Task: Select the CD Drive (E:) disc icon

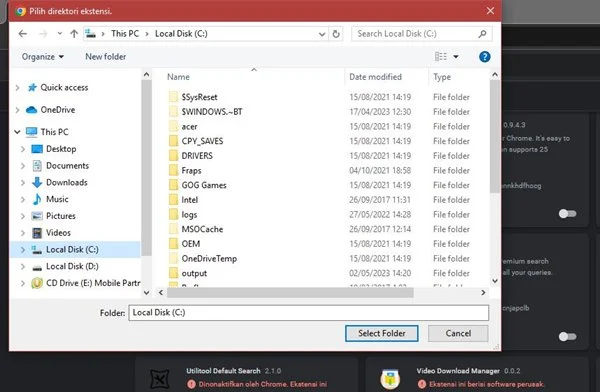Action: pos(37,283)
